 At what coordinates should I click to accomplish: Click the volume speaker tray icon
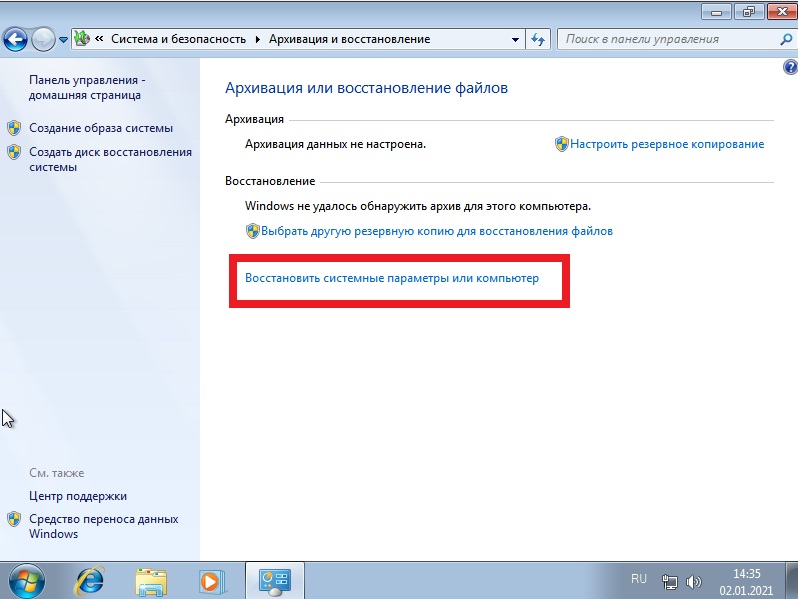[x=693, y=581]
